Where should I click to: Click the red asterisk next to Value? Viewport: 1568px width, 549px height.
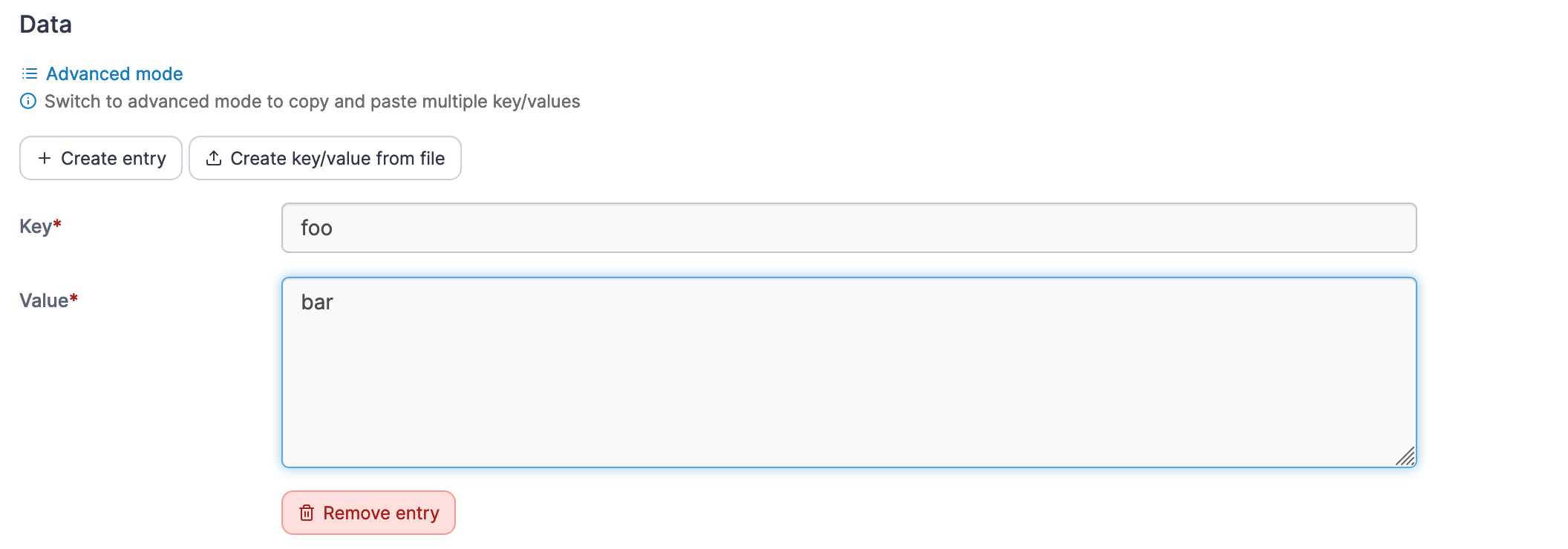pyautogui.click(x=73, y=297)
